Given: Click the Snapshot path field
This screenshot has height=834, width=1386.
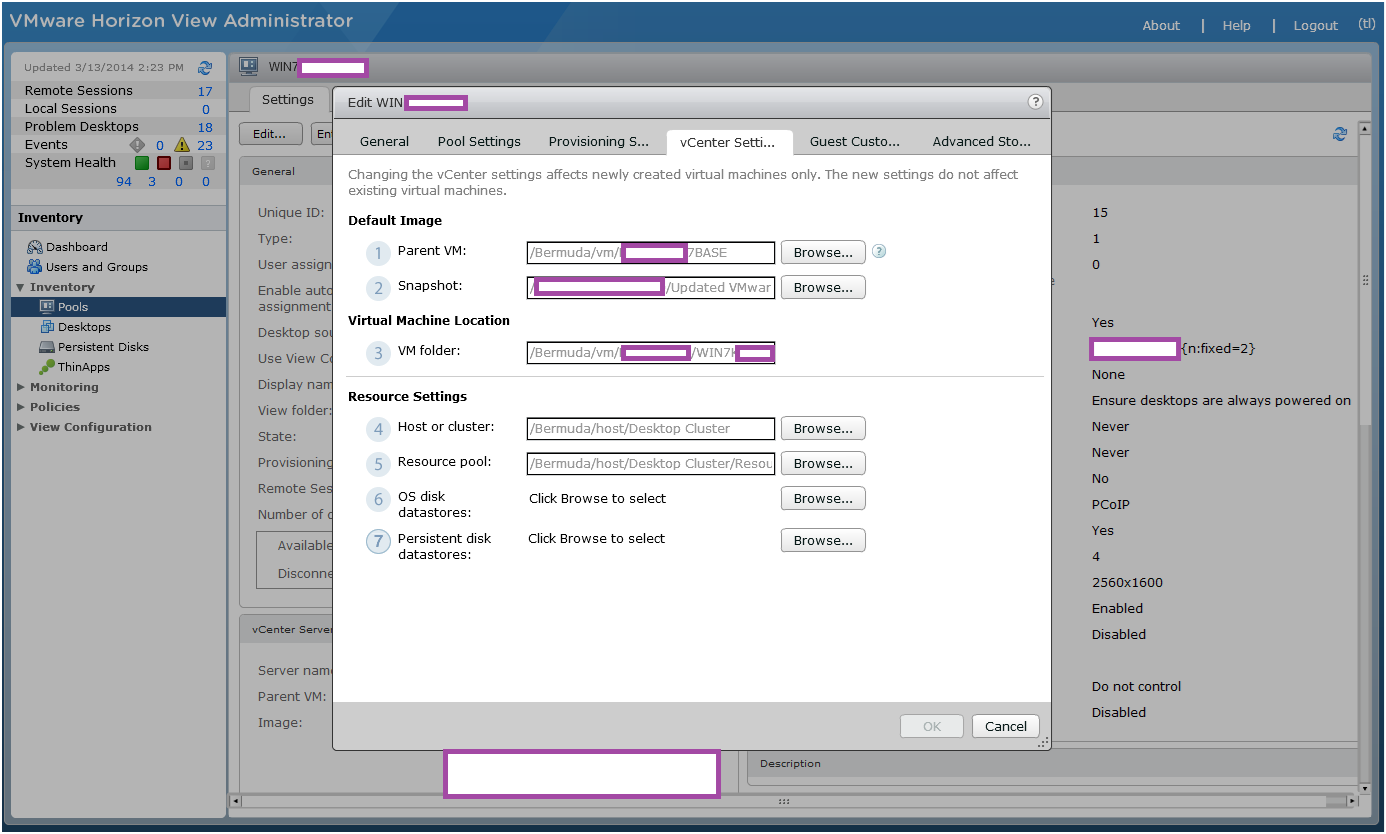Looking at the screenshot, I should (x=651, y=288).
